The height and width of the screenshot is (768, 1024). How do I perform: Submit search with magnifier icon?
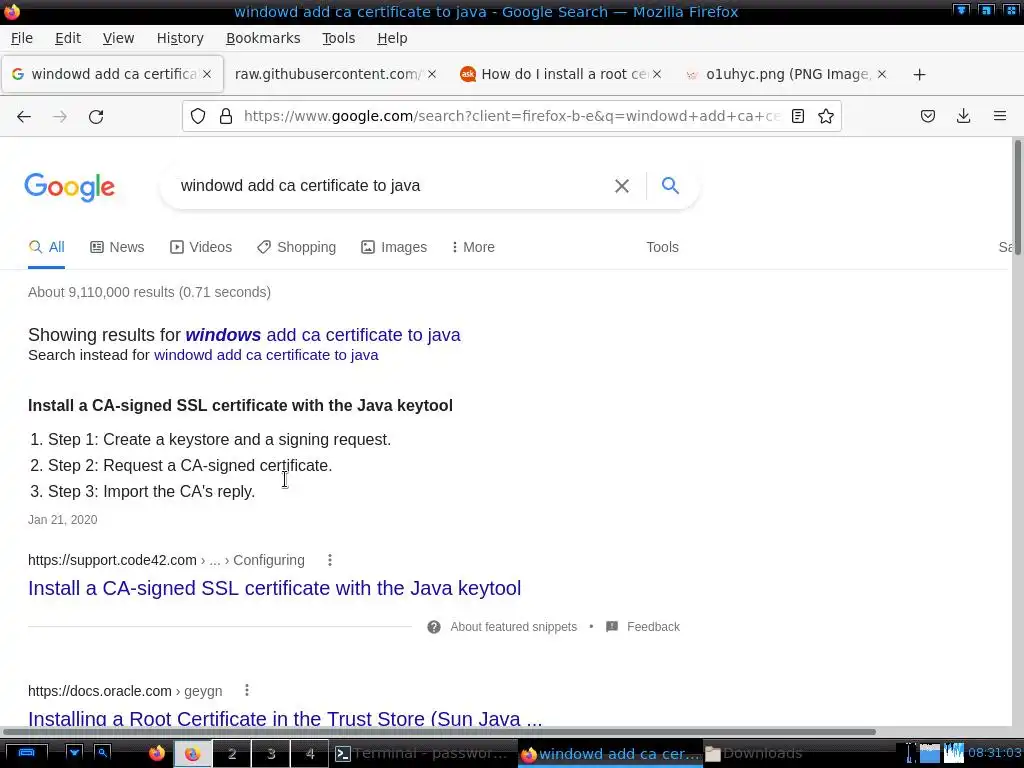click(x=670, y=185)
